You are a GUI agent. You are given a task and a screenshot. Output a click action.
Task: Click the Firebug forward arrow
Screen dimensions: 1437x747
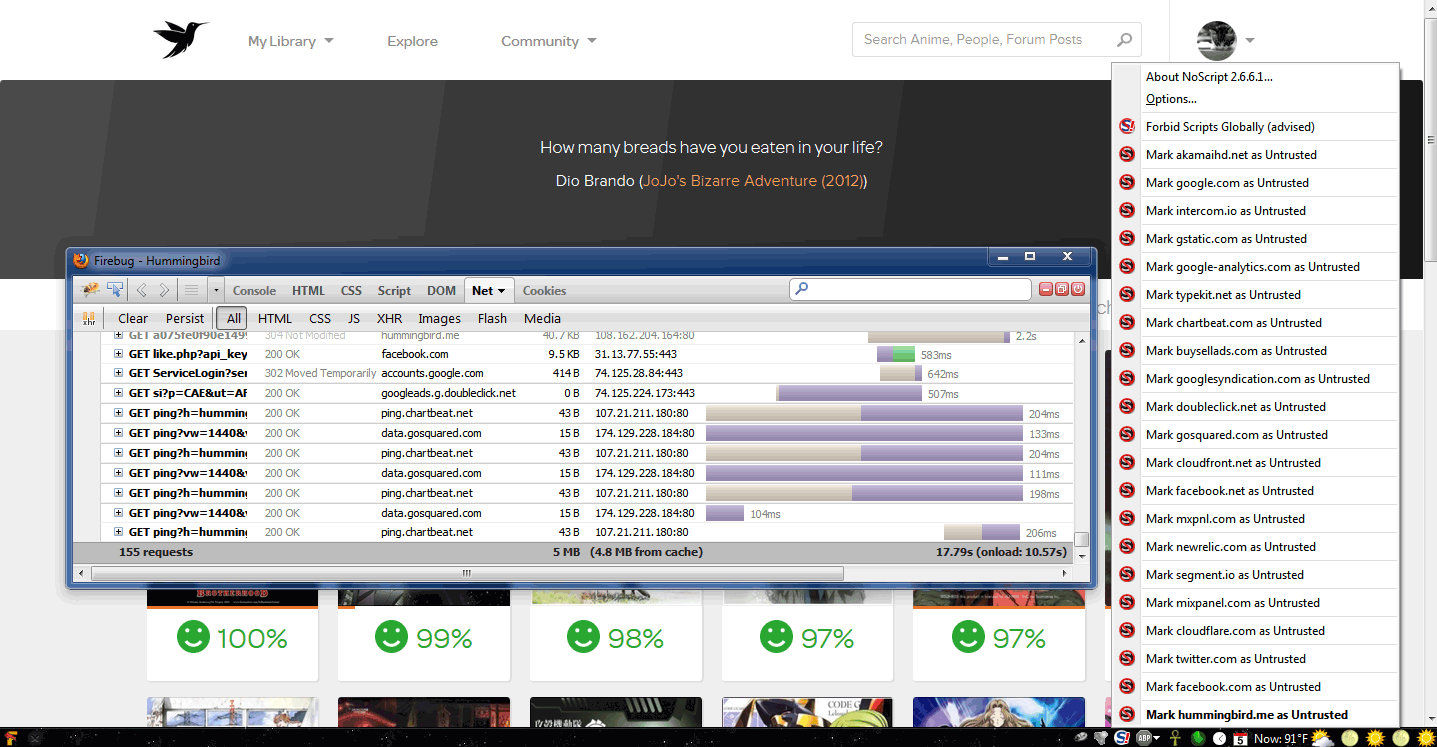coord(165,290)
